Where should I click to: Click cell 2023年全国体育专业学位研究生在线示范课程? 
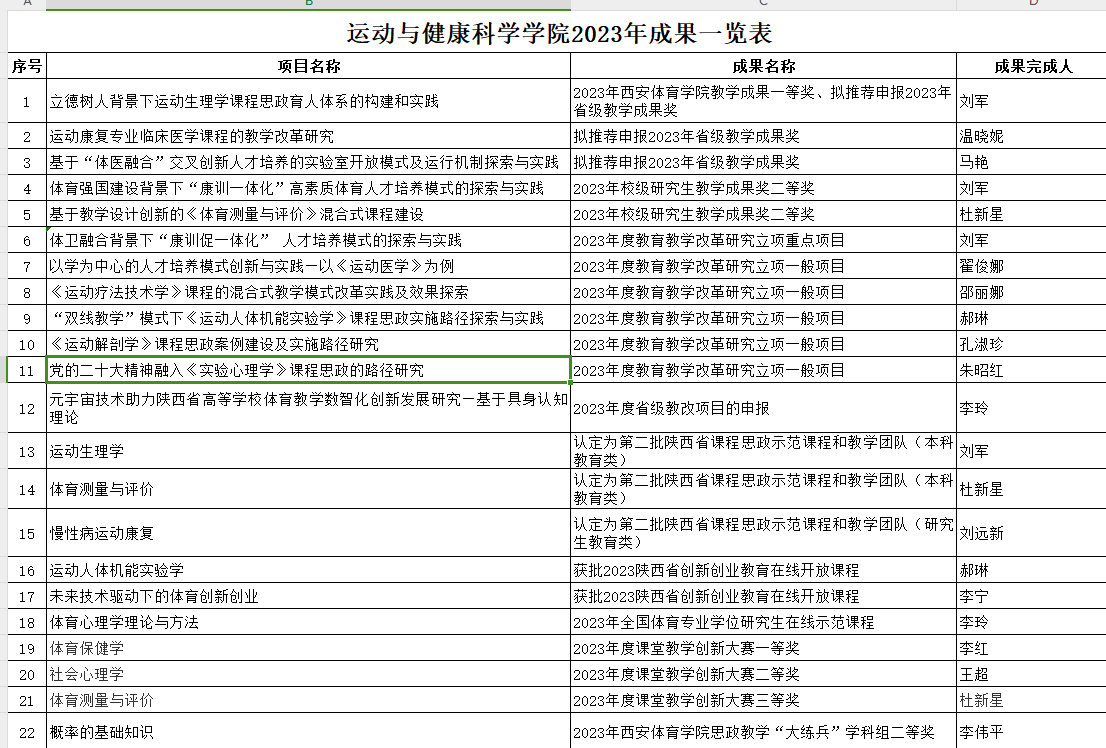point(763,622)
